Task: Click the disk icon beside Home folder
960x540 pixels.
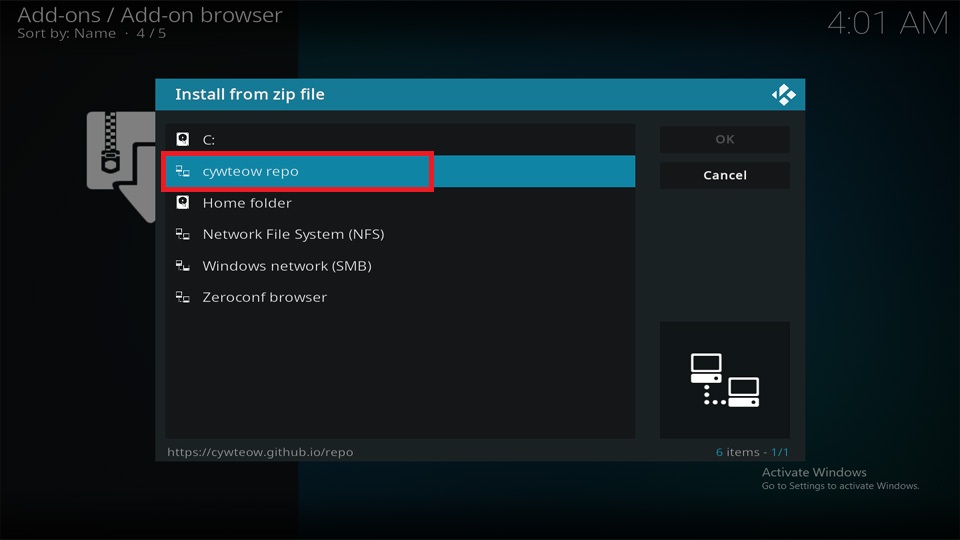Action: click(x=182, y=203)
